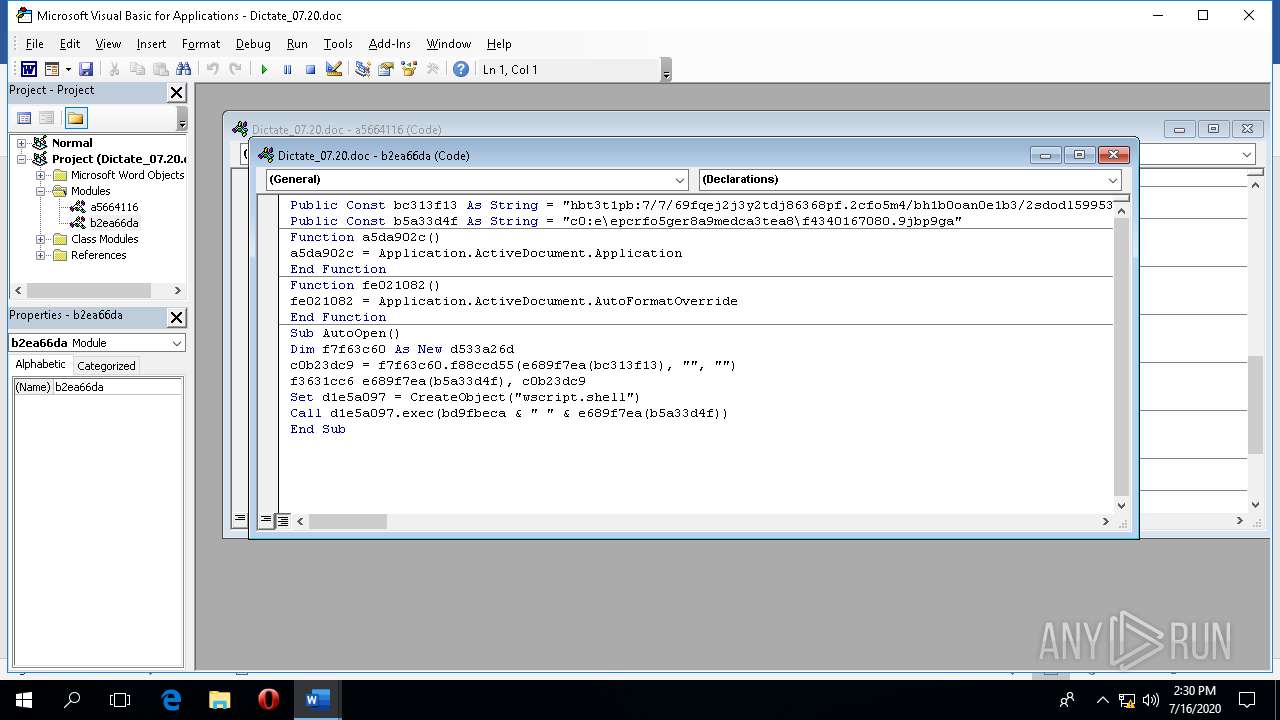This screenshot has height=720, width=1280.
Task: Open View Microsoft Word icon in toolbar
Action: tap(29, 69)
